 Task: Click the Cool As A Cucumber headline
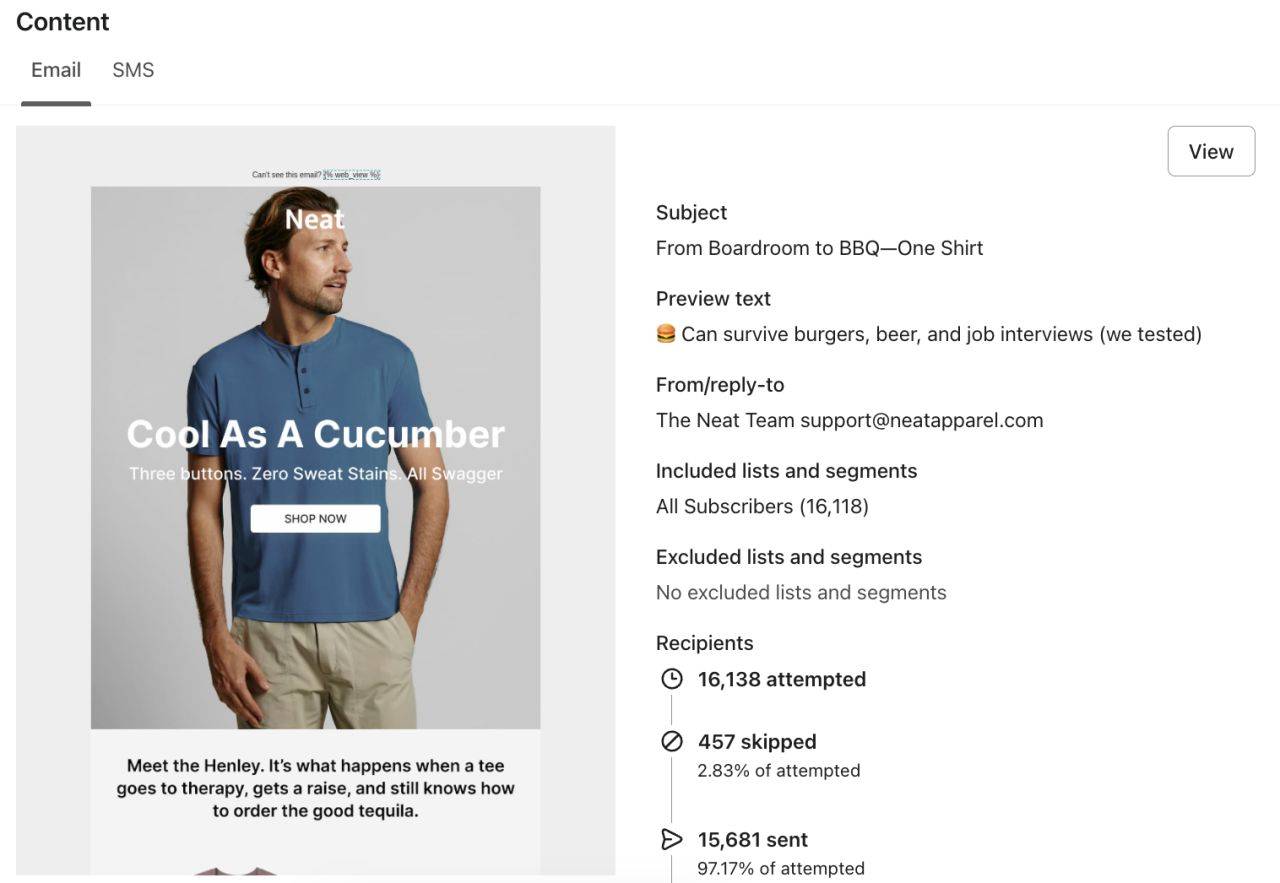point(315,434)
